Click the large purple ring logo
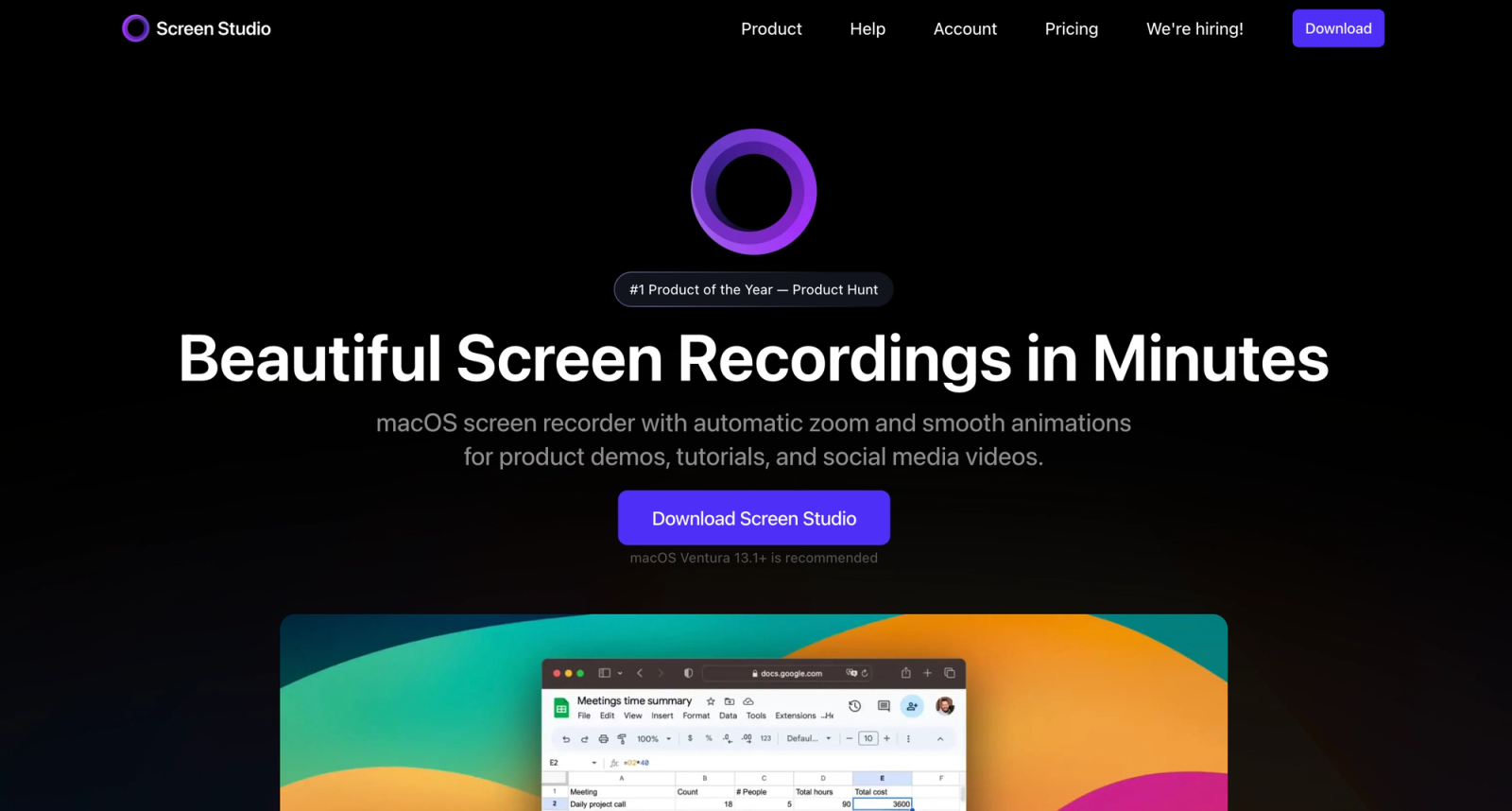 point(753,192)
